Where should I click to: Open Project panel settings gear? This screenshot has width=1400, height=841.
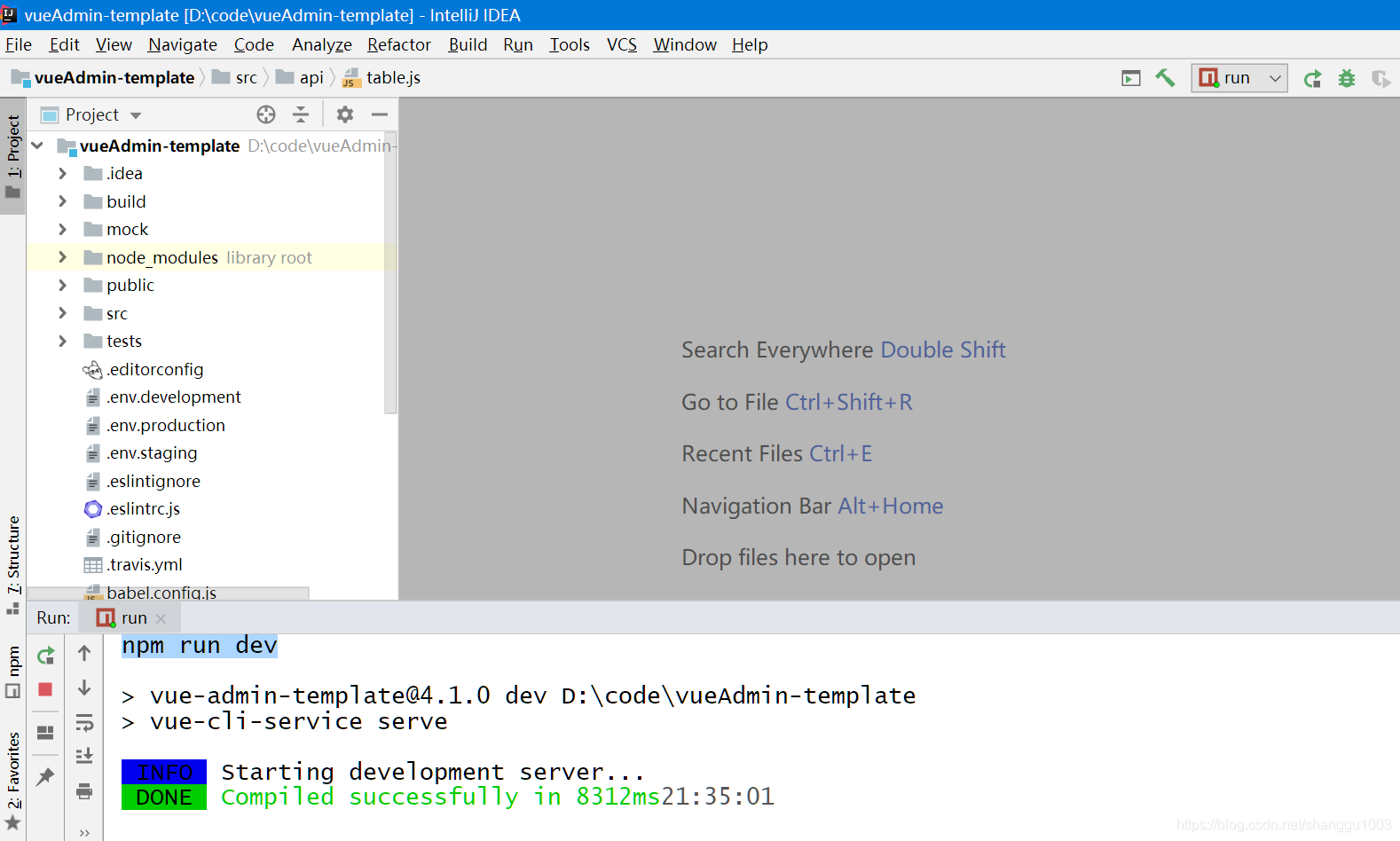point(345,114)
